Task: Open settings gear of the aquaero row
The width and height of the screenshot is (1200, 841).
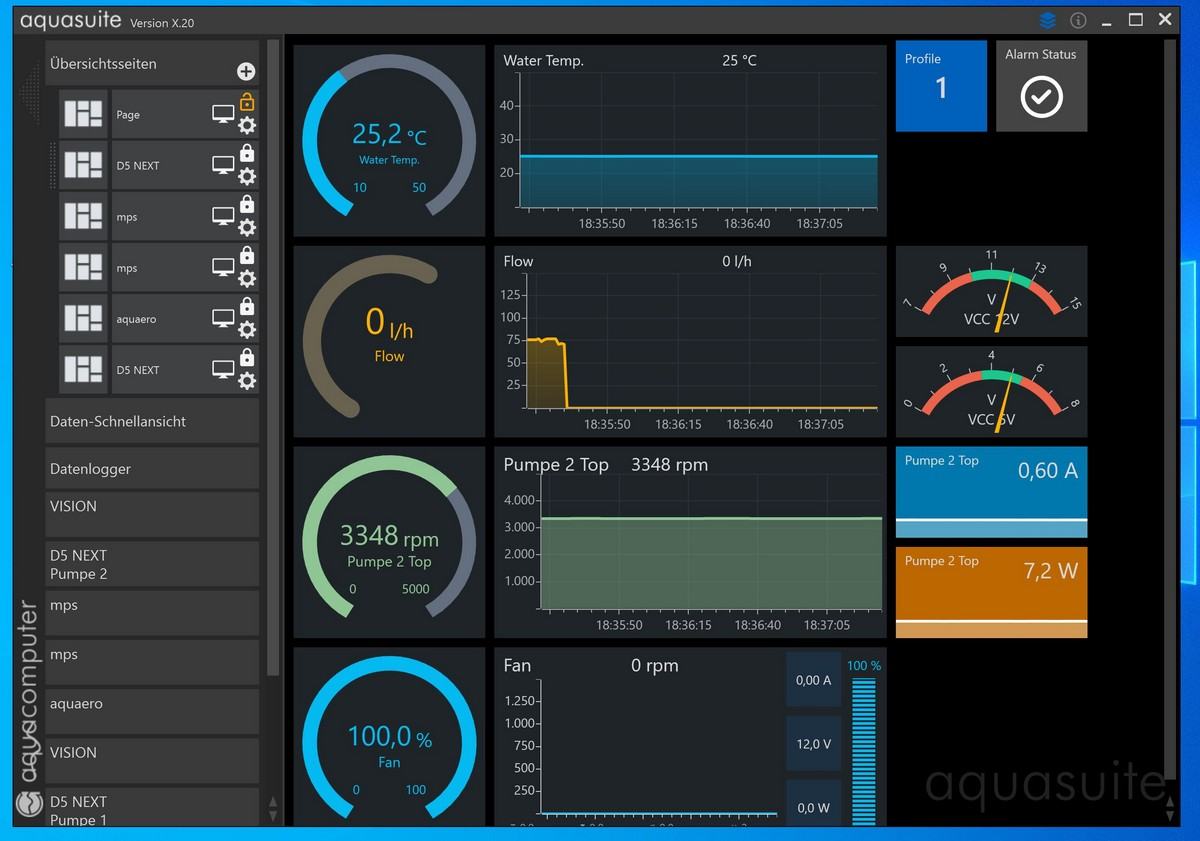Action: [247, 330]
